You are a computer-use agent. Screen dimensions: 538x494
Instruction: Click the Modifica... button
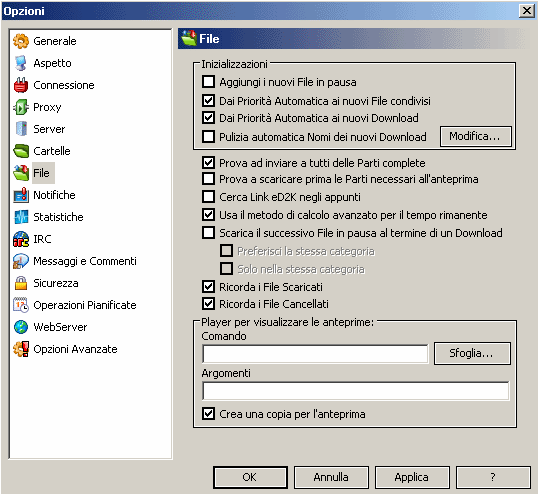(476, 137)
